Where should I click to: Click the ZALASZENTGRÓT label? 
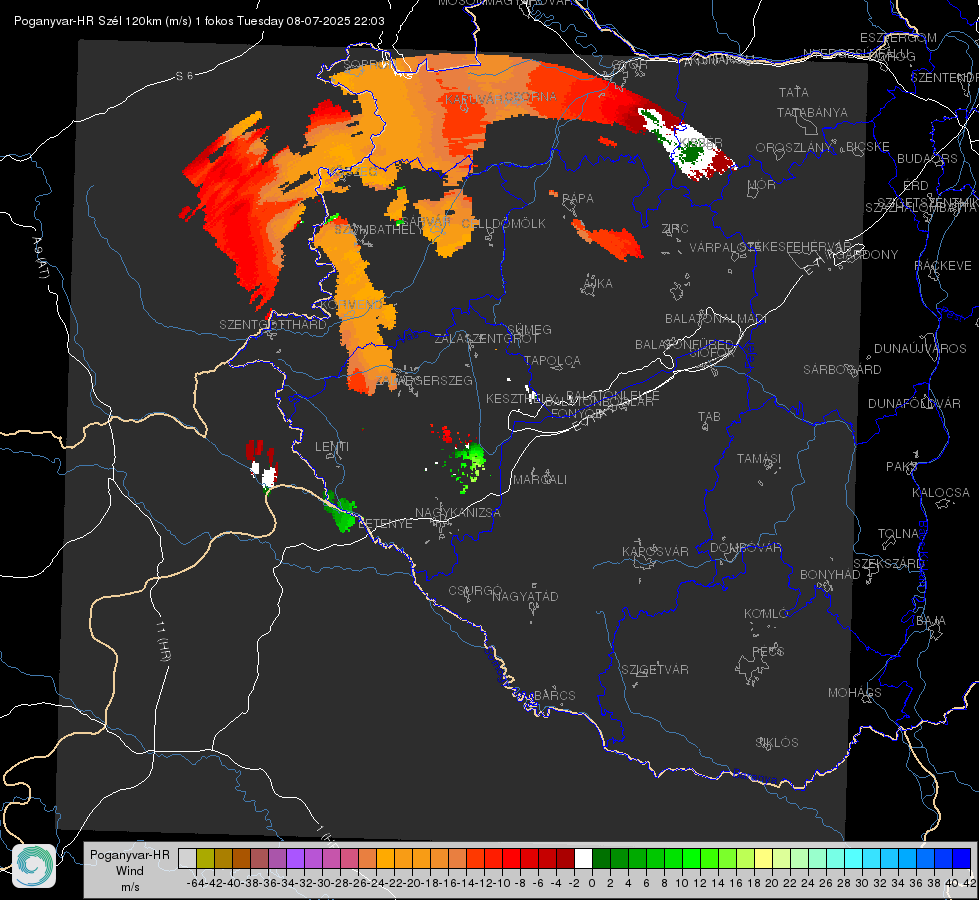click(486, 339)
